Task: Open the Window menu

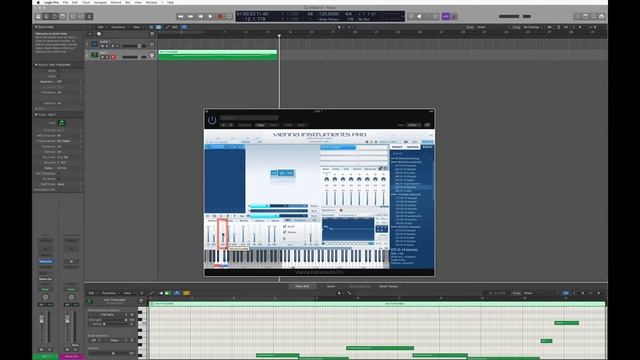Action: click(151, 2)
